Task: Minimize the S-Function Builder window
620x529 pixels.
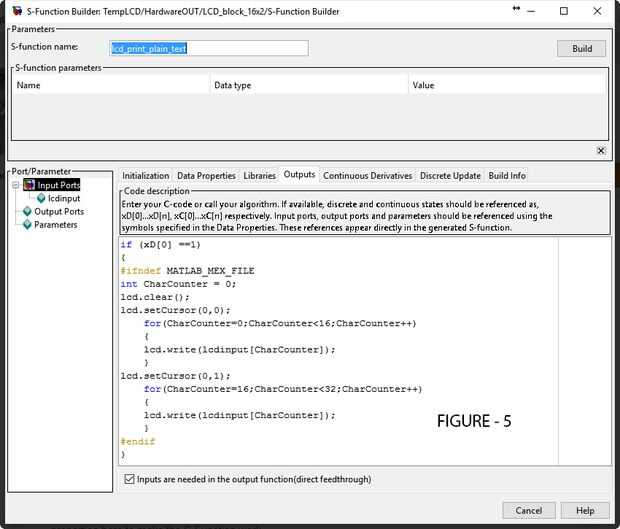Action: (x=531, y=11)
